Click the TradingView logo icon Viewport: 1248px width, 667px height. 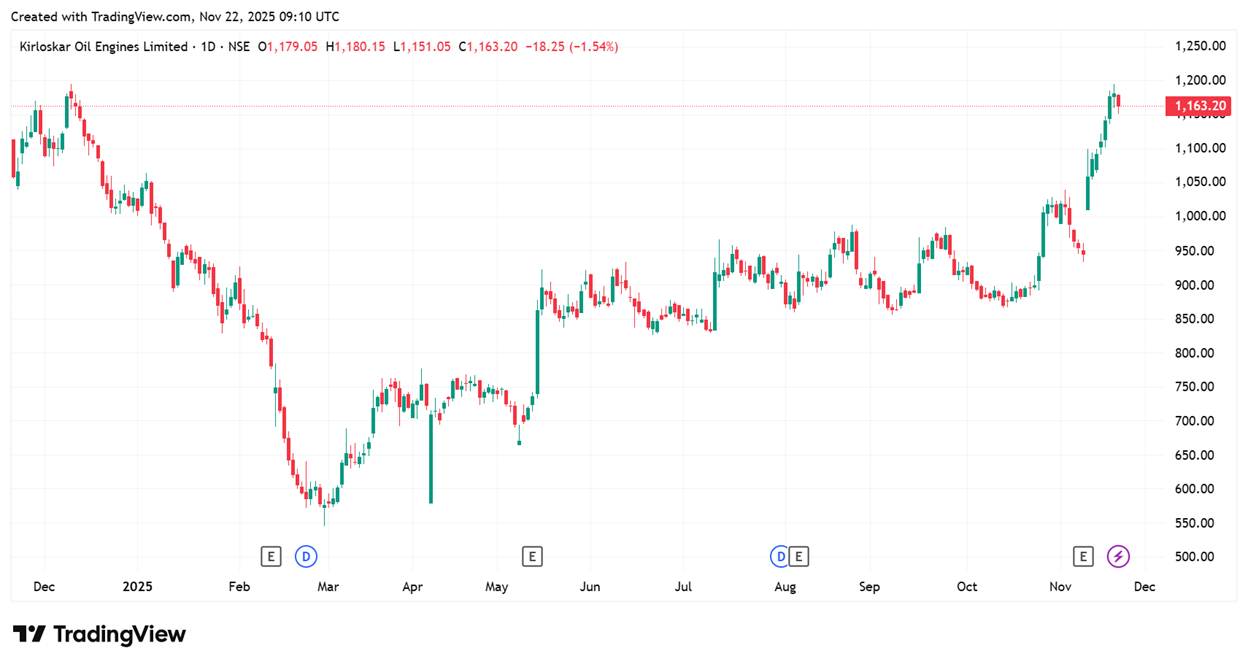(29, 634)
